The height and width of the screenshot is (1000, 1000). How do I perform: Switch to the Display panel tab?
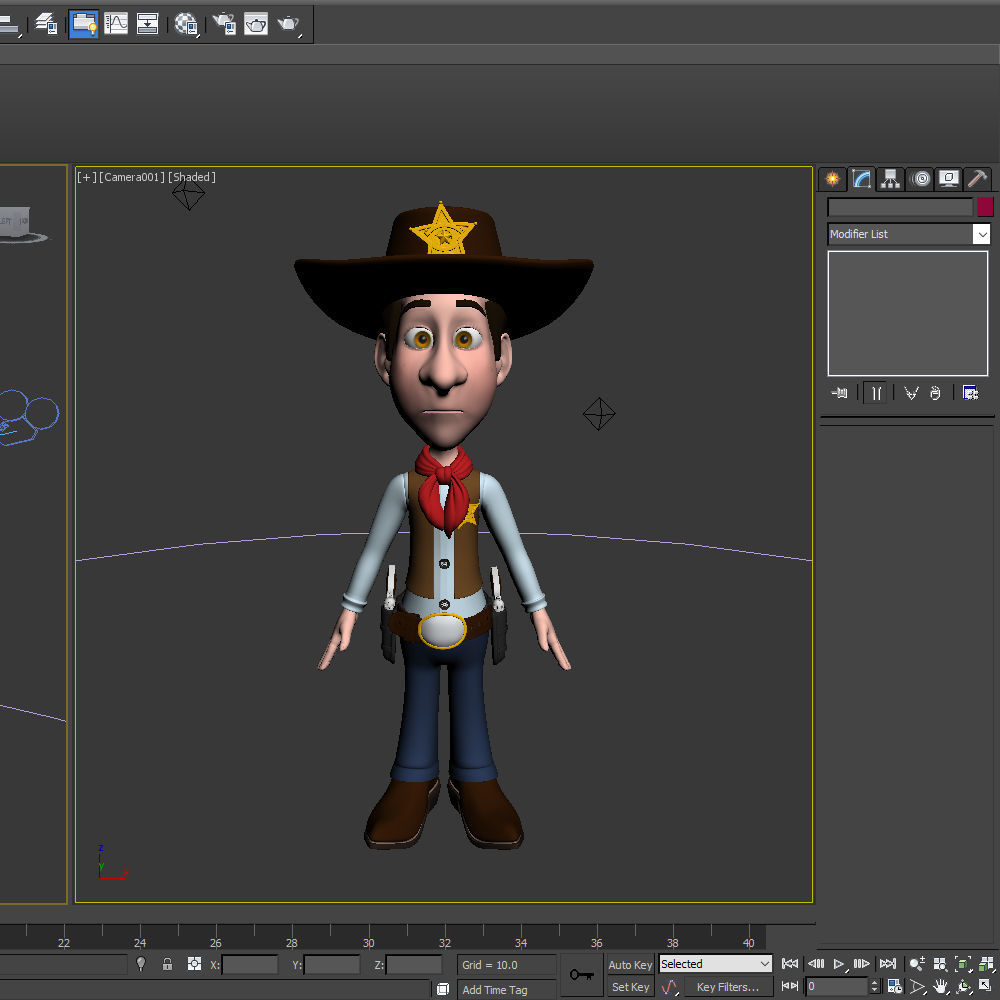coord(949,179)
